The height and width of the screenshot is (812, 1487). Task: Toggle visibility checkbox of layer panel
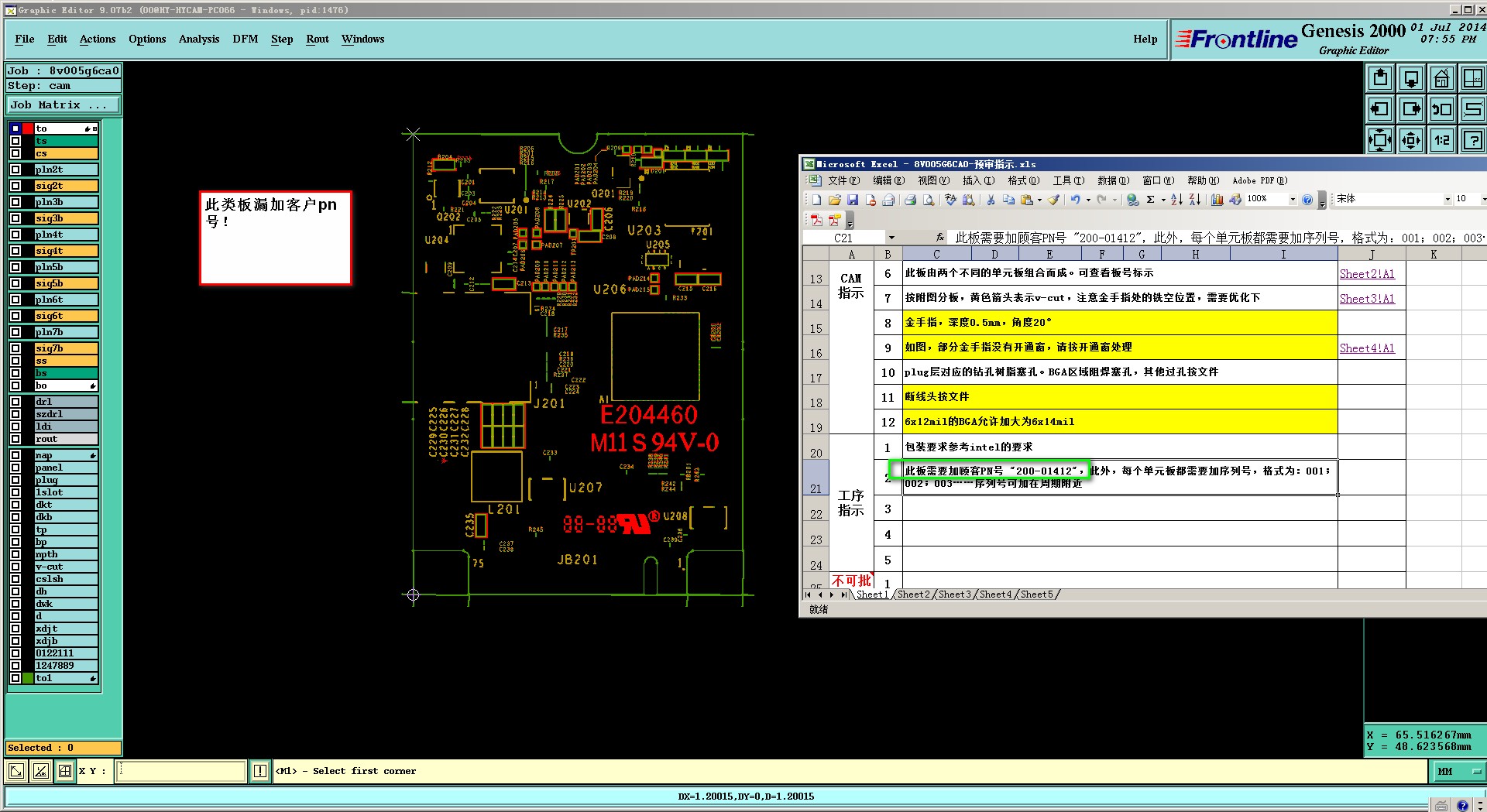[x=15, y=468]
